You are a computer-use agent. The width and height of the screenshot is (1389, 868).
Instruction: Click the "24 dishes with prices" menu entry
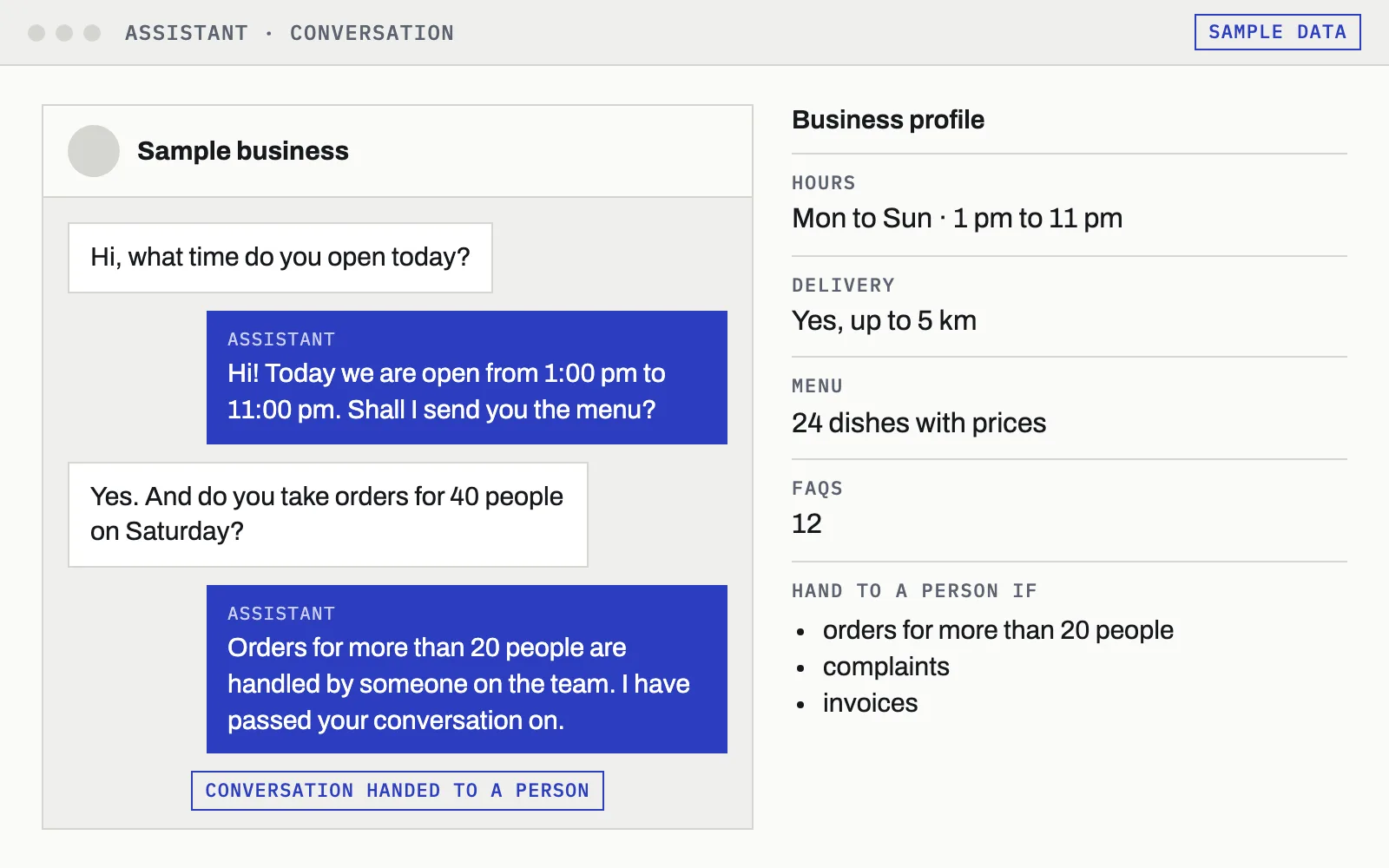pyautogui.click(x=918, y=423)
